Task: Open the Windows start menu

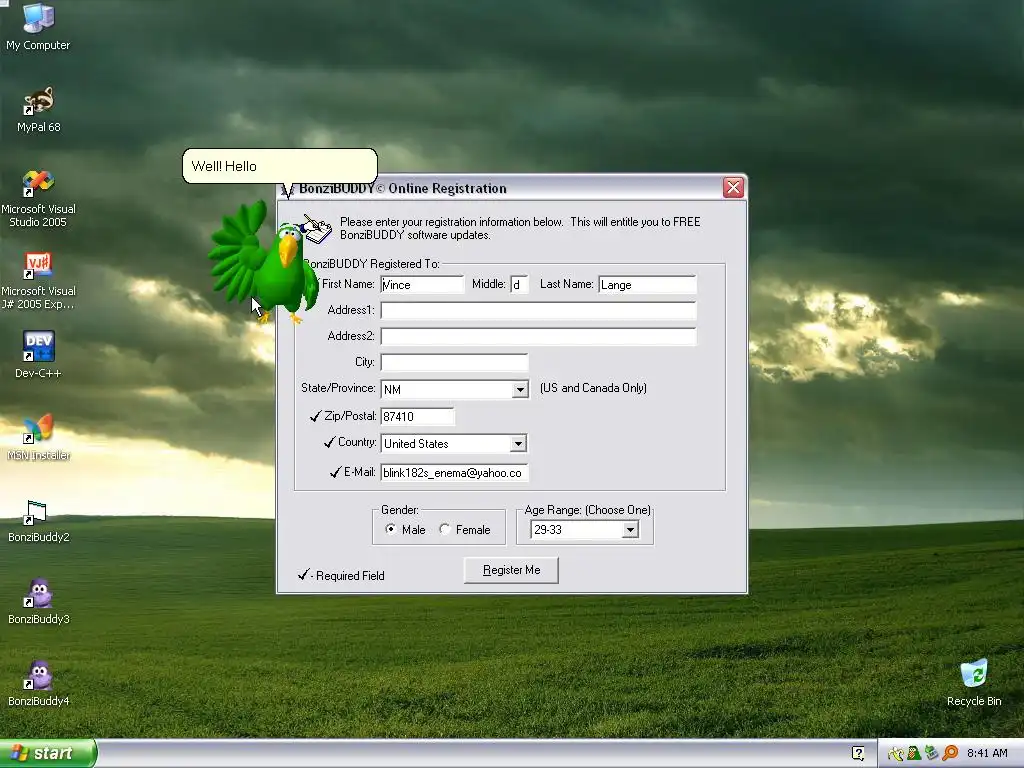Action: click(x=48, y=753)
